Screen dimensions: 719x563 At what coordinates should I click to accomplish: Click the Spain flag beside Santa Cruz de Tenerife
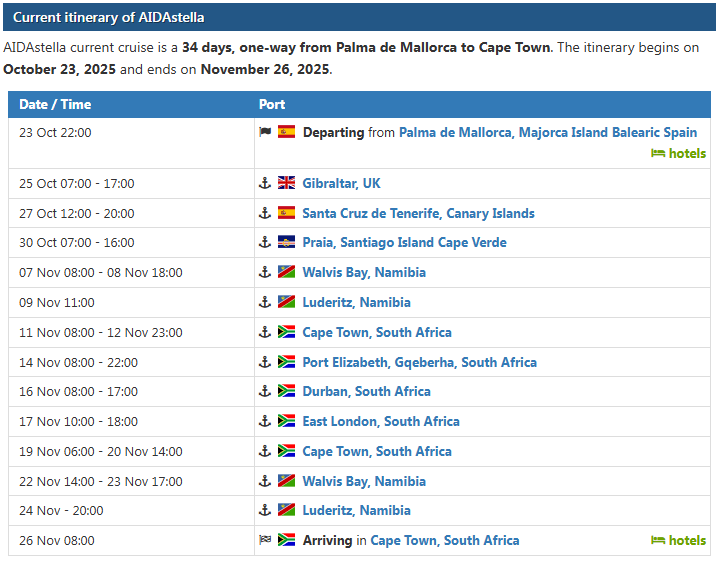286,213
